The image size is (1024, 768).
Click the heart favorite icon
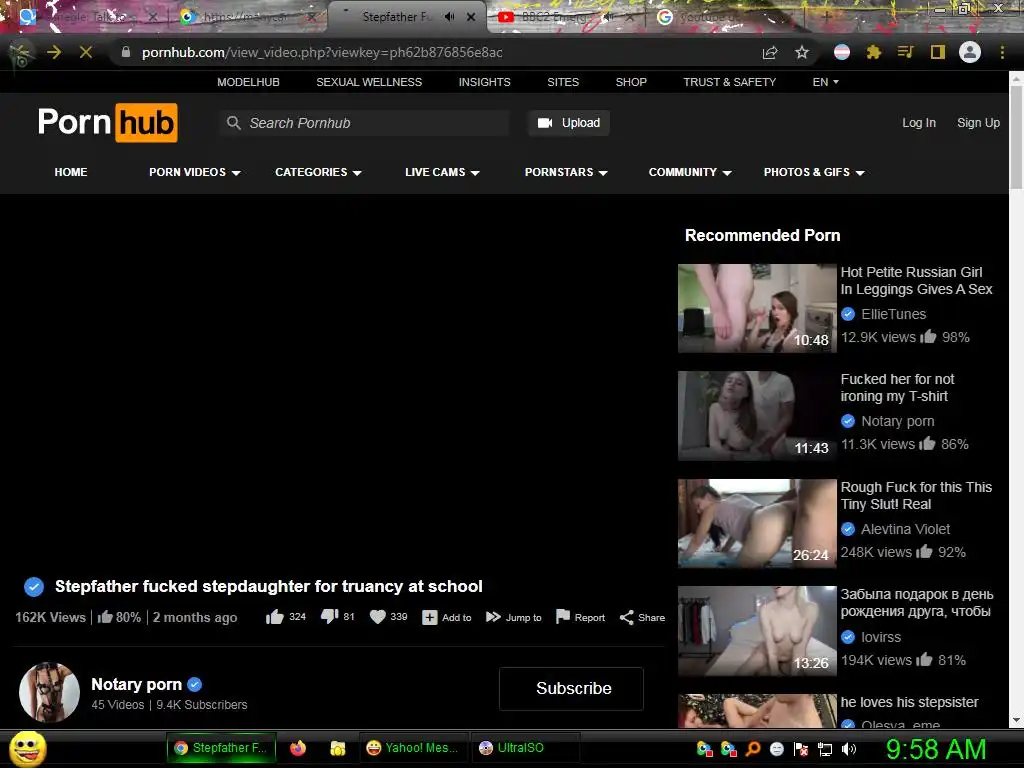(377, 617)
